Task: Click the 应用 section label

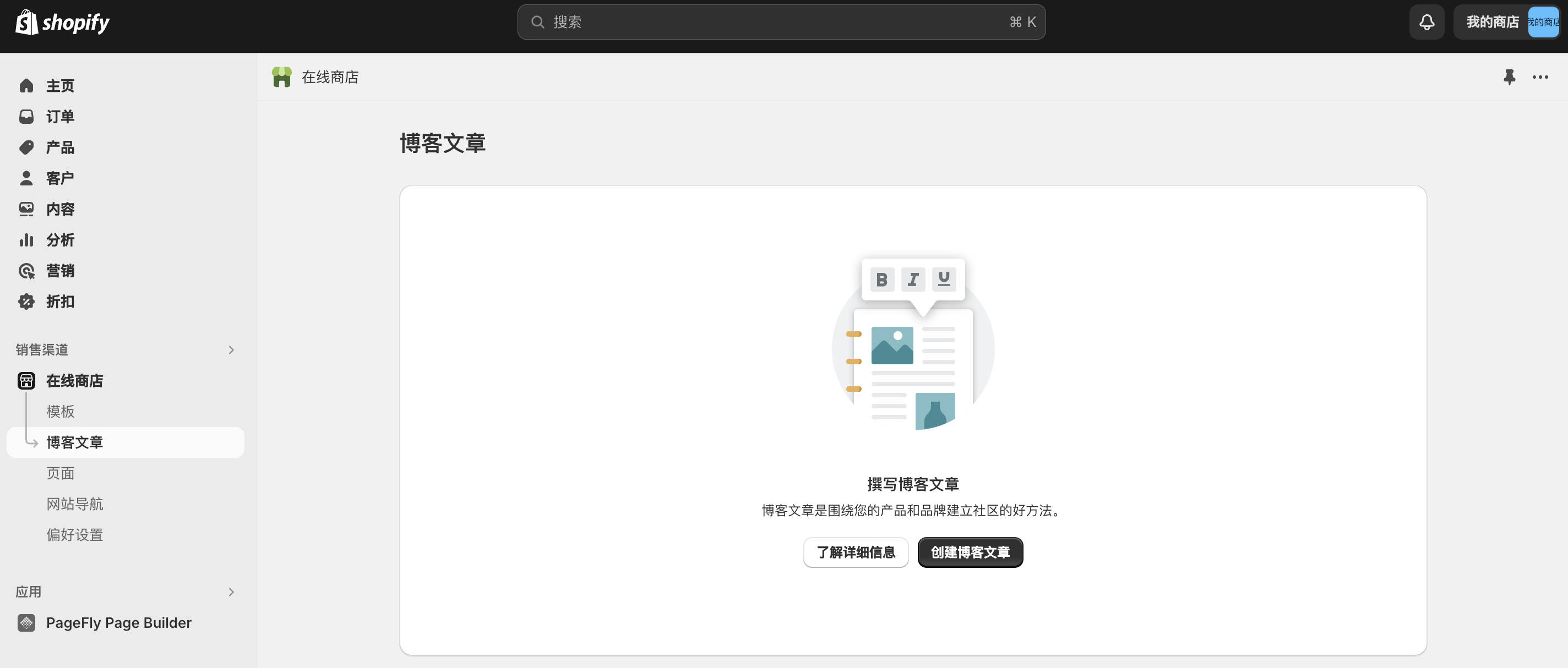Action: tap(28, 592)
